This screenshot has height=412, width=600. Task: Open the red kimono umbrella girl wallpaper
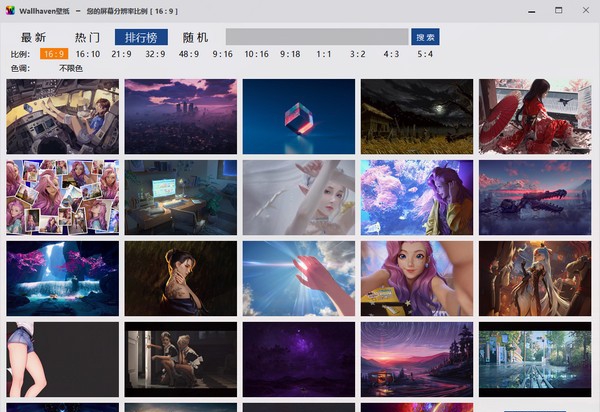[x=535, y=117]
